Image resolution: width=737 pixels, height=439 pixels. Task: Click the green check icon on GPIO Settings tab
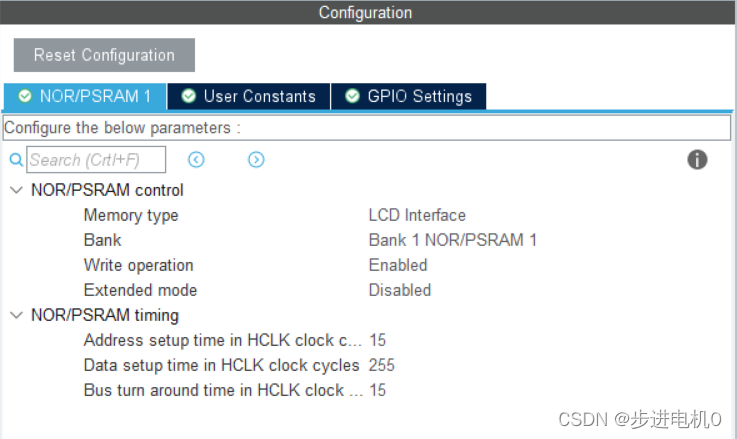click(x=352, y=96)
